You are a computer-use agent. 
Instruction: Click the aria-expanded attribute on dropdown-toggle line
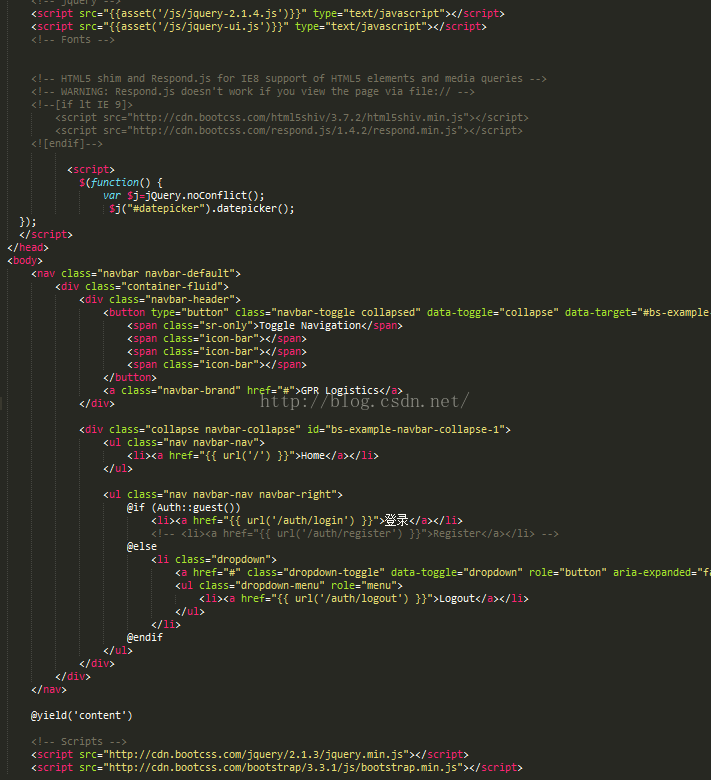(x=662, y=573)
